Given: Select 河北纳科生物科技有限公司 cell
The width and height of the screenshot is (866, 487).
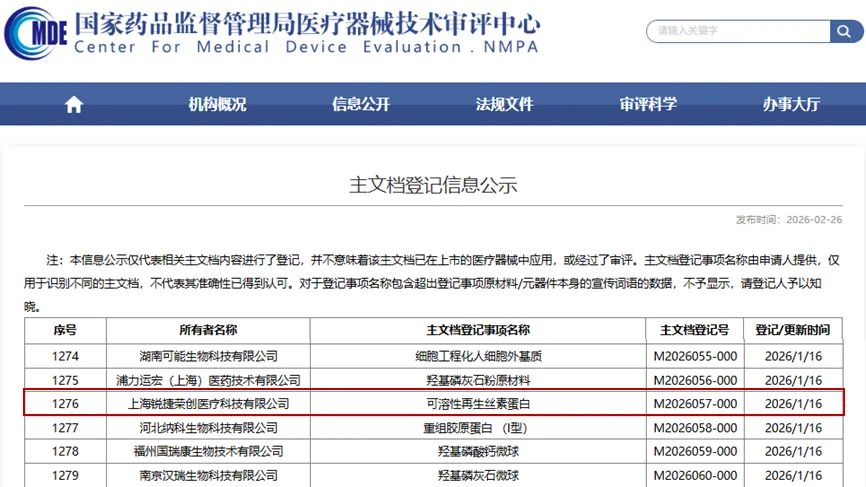Looking at the screenshot, I should point(208,427).
